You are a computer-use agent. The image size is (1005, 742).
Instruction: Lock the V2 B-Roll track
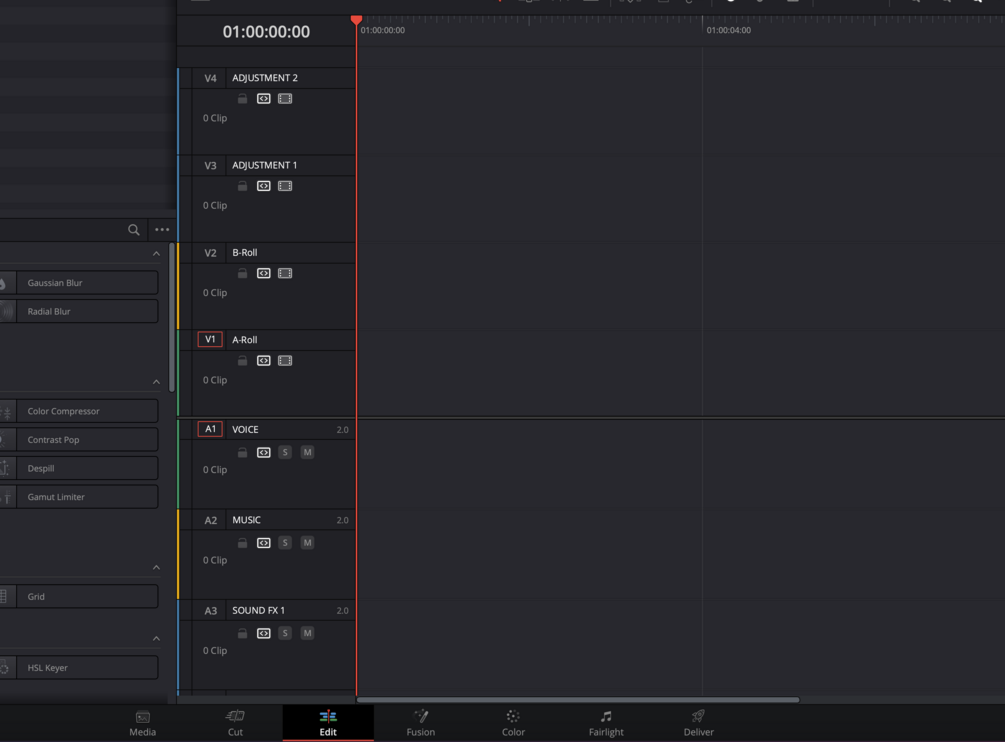(x=242, y=274)
